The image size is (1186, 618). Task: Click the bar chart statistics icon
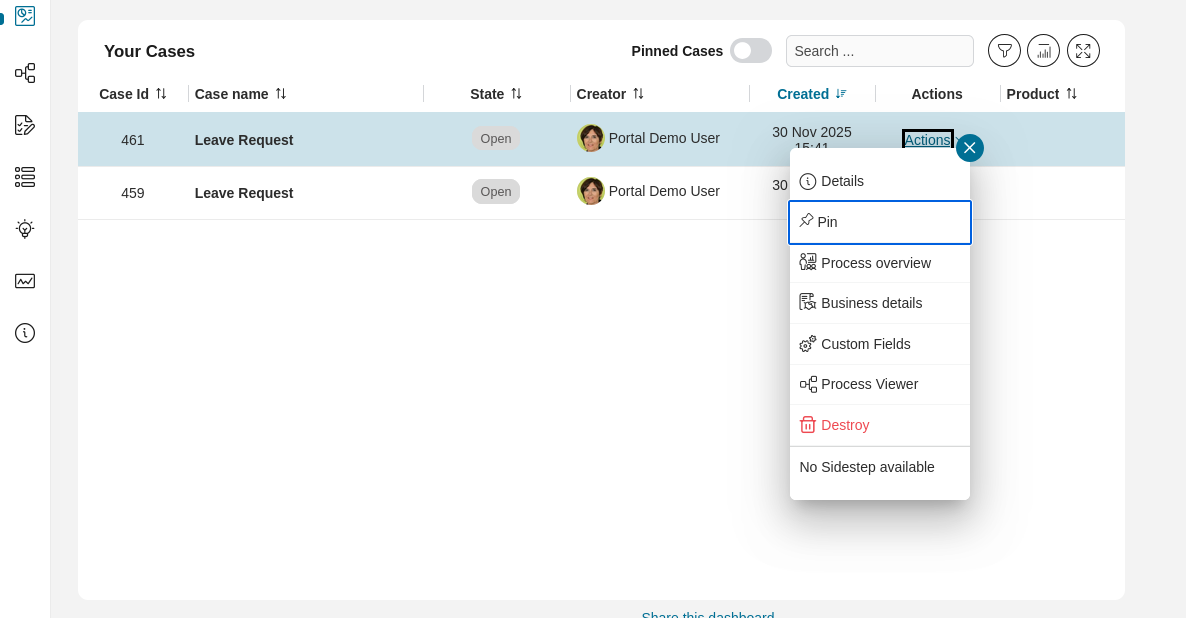pyautogui.click(x=1043, y=50)
